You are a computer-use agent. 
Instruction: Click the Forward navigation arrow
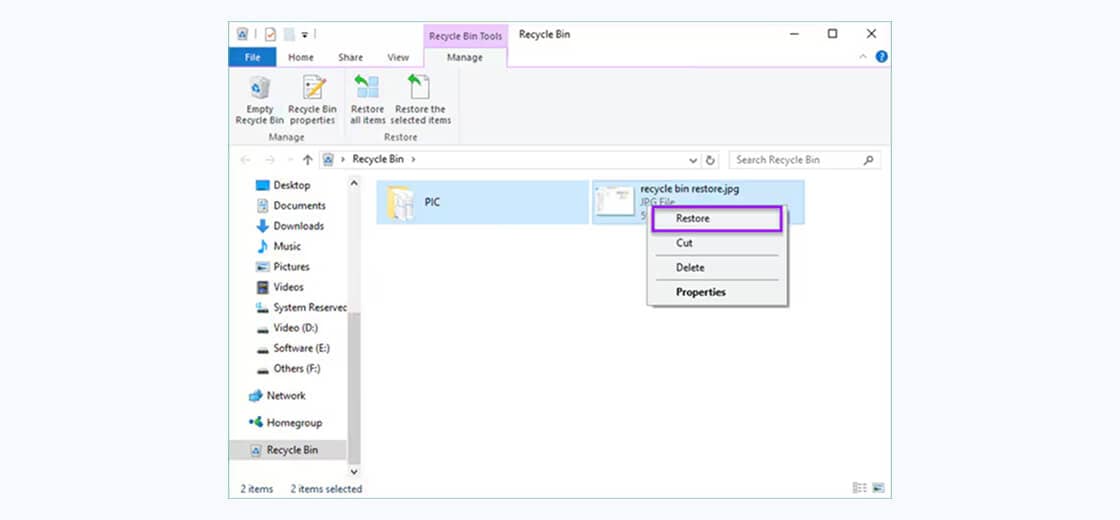click(x=269, y=160)
